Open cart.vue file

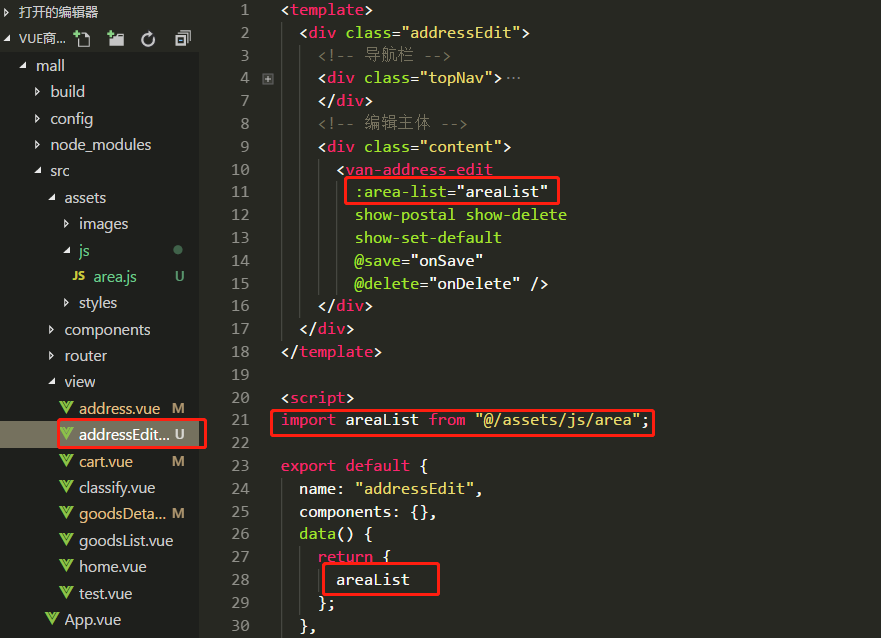(106, 462)
